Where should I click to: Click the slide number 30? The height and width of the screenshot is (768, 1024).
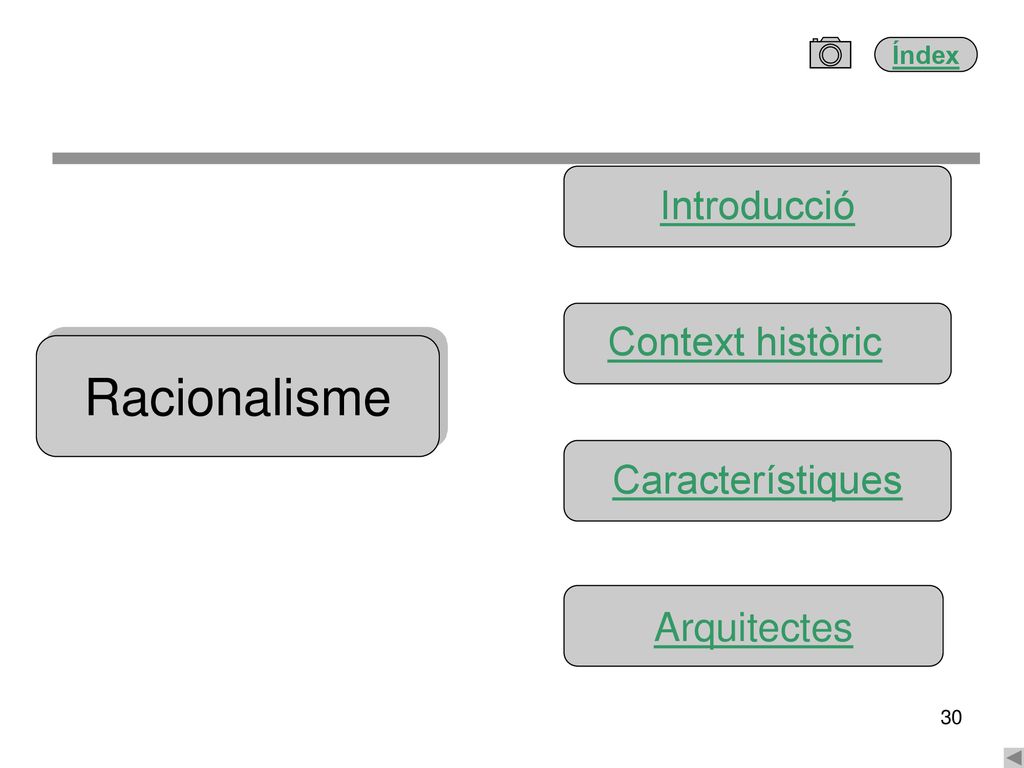[951, 717]
